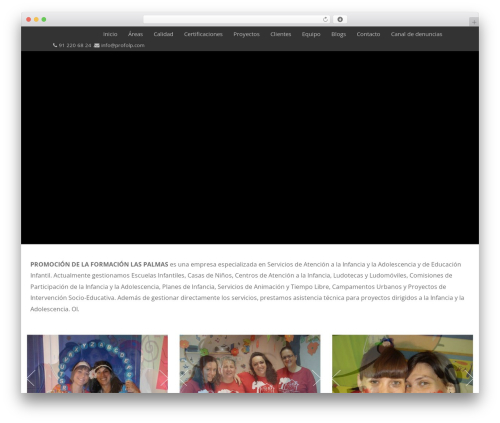Click the browser download icon button
Screen dimensions: 500x423
[340, 20]
